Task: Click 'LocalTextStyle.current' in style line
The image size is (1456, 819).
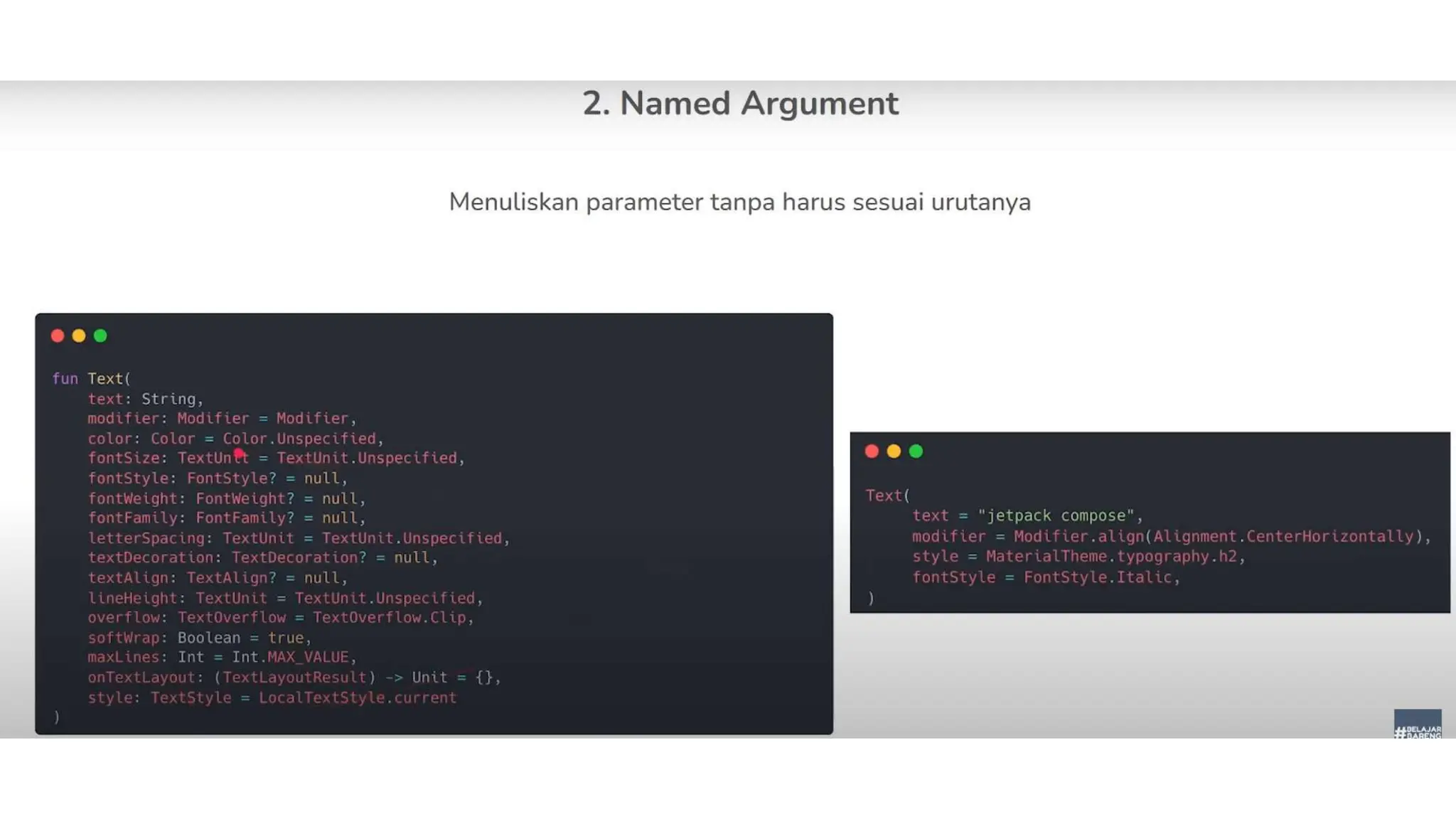Action: coord(357,697)
